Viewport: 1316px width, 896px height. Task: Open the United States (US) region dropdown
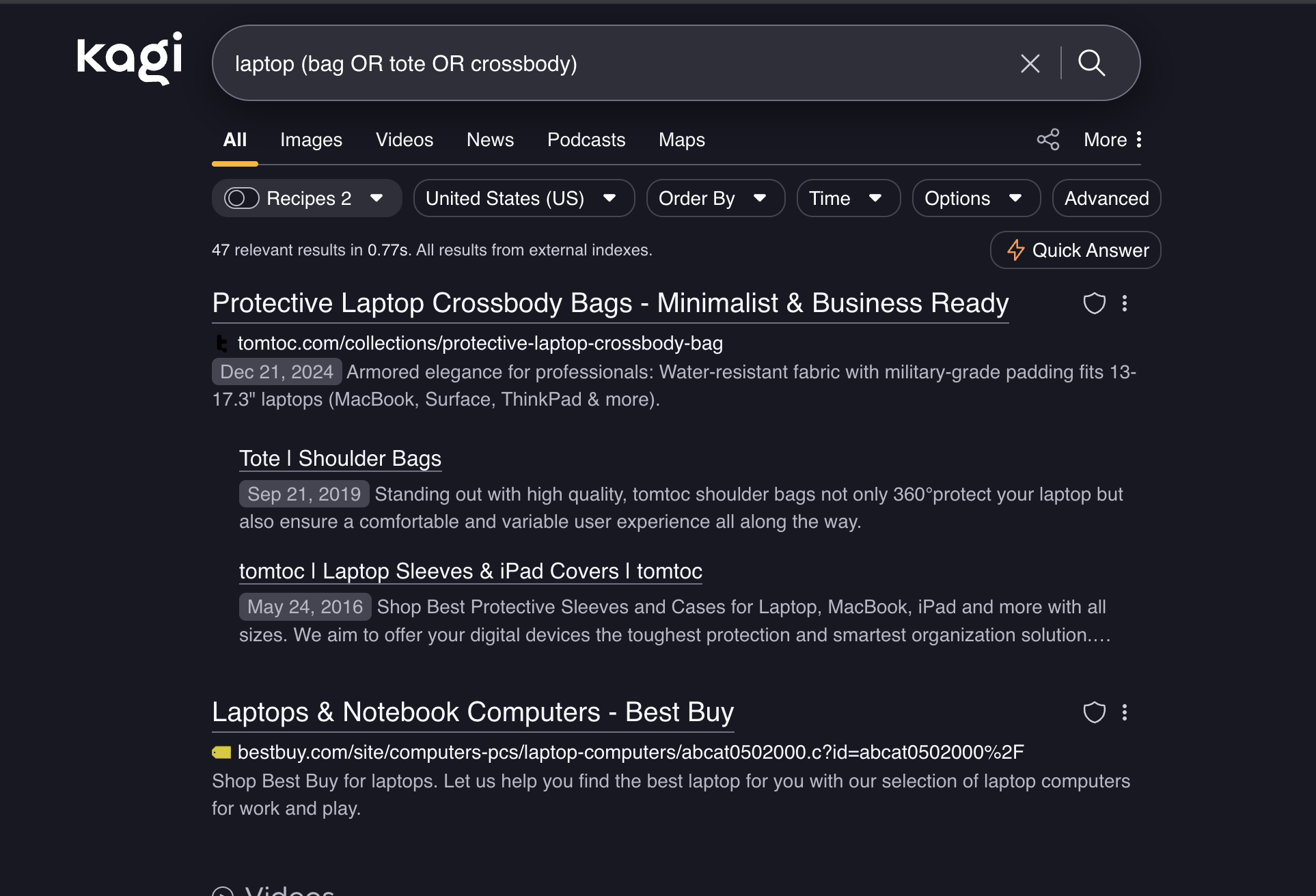(x=523, y=198)
